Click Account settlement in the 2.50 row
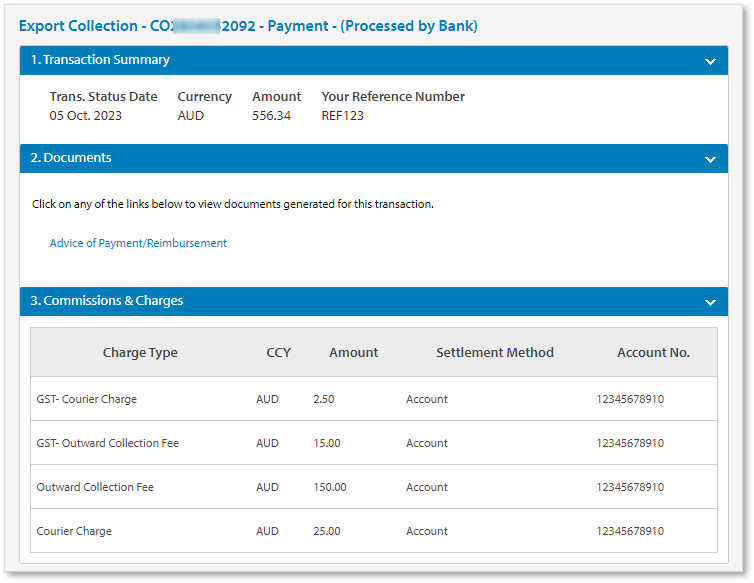 [427, 399]
